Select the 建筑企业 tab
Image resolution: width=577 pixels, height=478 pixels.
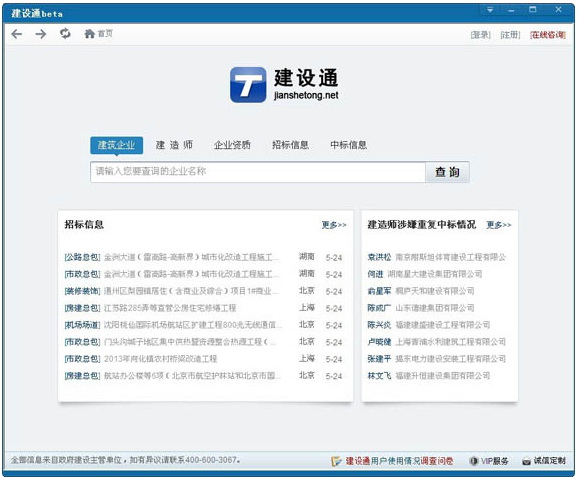click(x=116, y=145)
